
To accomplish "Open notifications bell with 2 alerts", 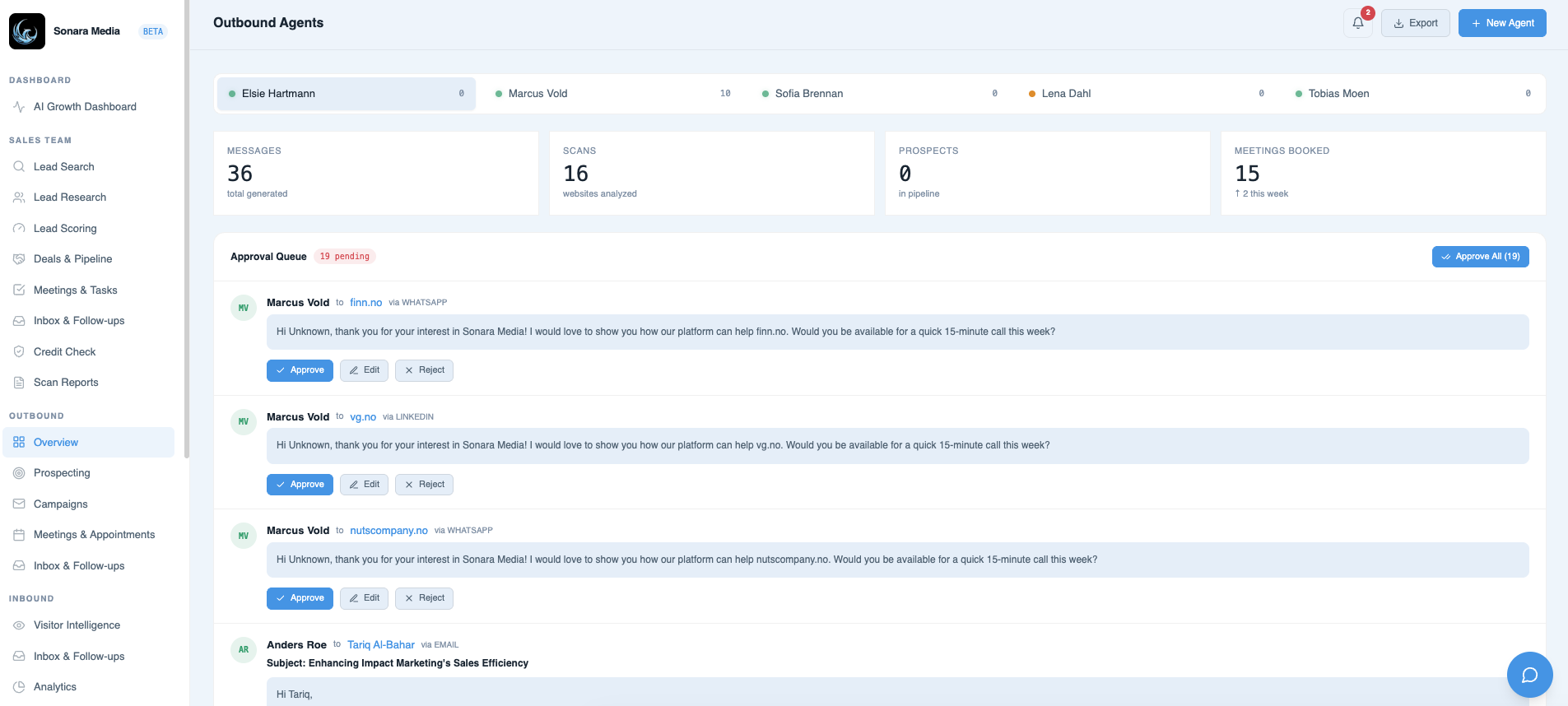I will coord(1358,23).
